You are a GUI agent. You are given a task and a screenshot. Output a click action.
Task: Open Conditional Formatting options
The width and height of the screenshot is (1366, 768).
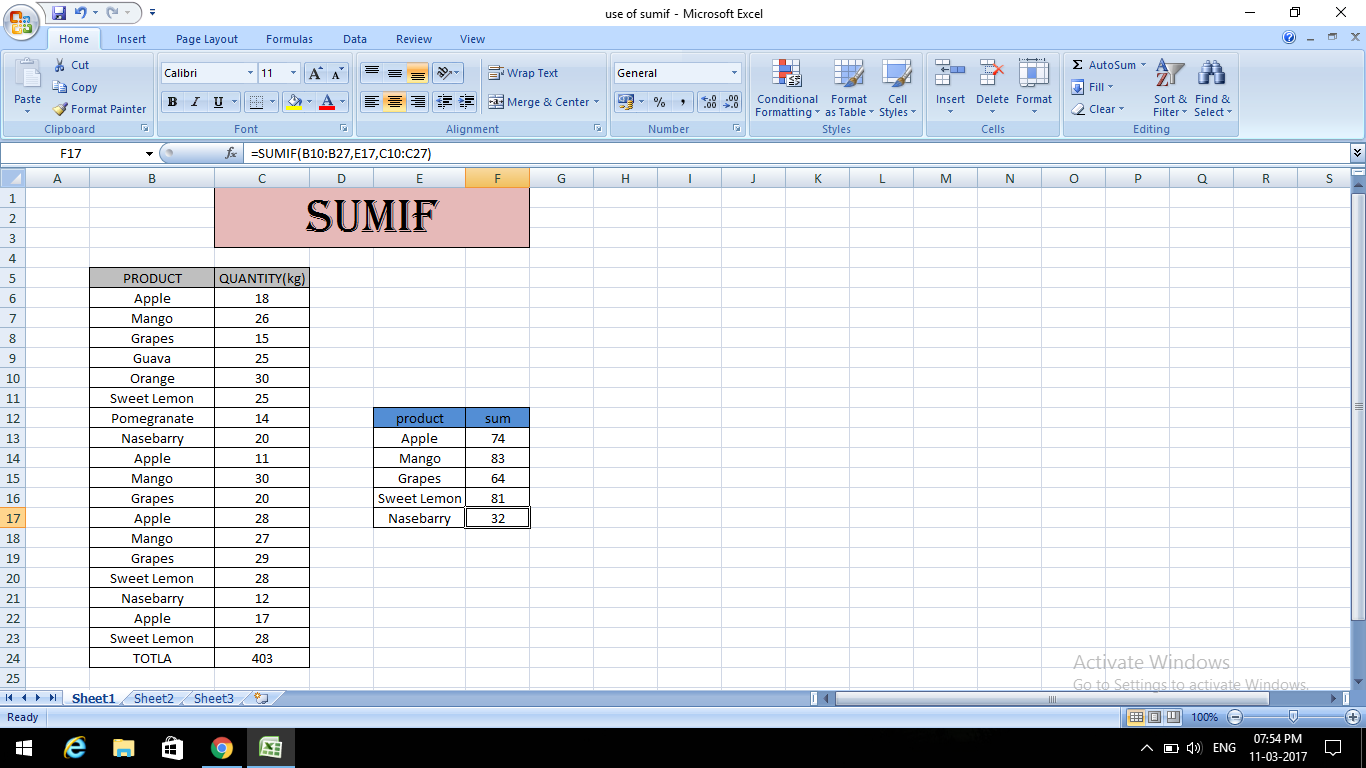click(786, 88)
